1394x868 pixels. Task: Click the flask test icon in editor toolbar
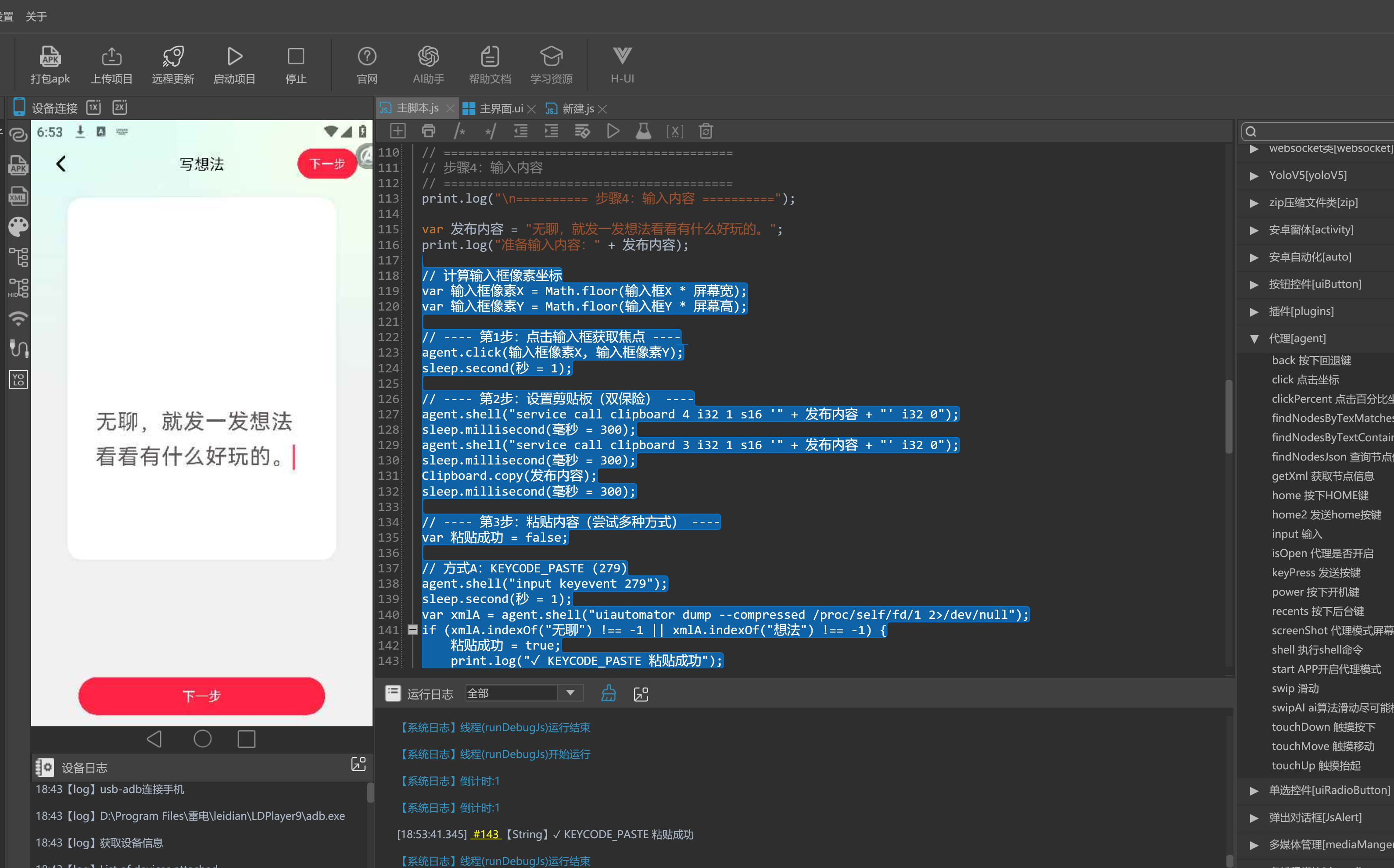pos(644,132)
